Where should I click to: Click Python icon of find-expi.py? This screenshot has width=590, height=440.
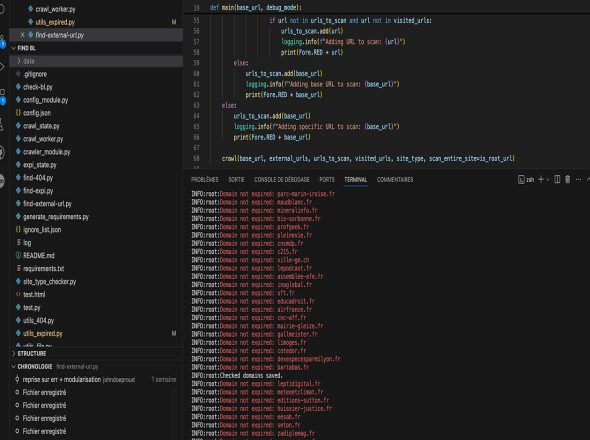point(18,190)
